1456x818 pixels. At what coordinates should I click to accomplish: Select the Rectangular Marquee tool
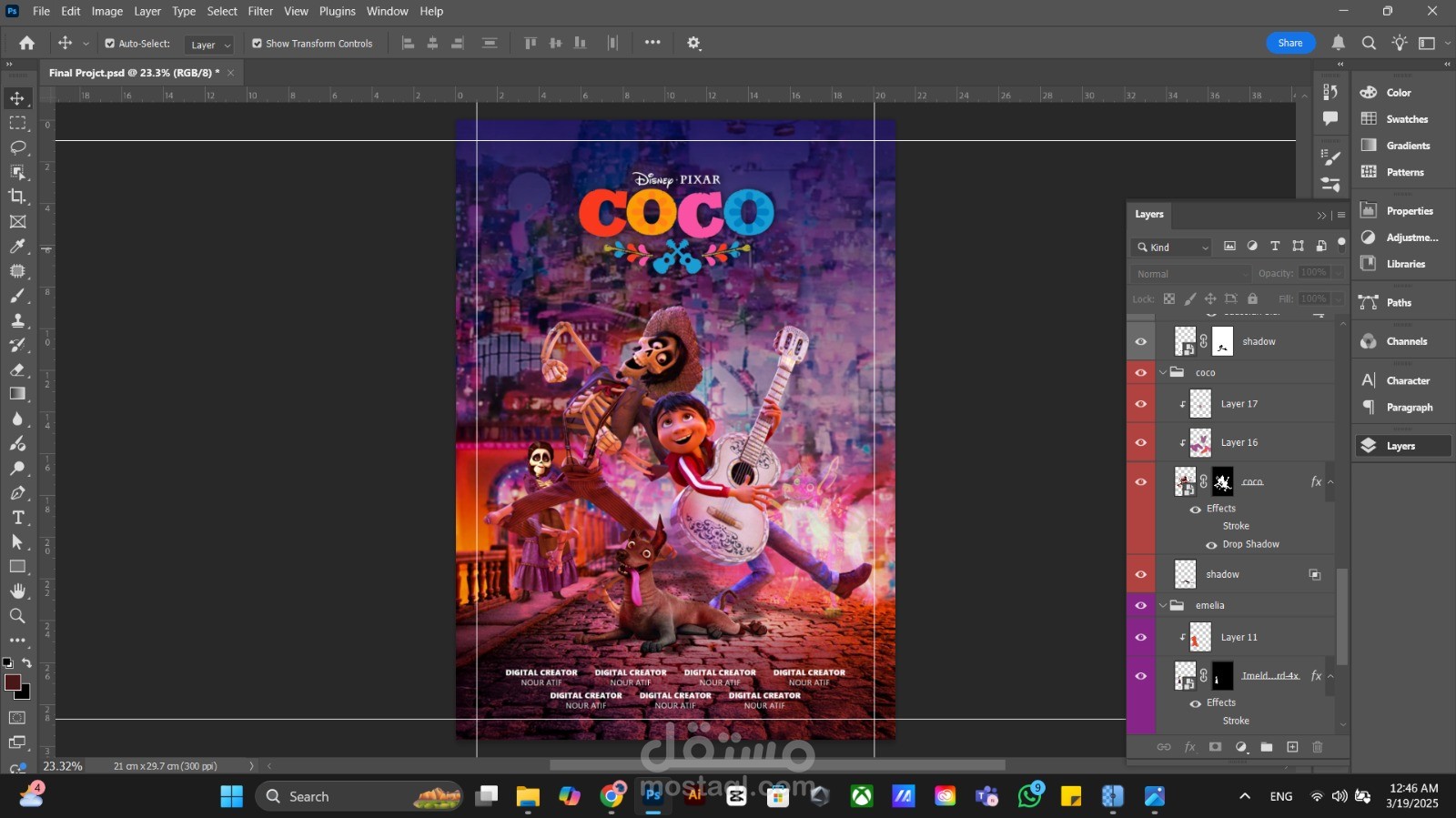tap(17, 123)
